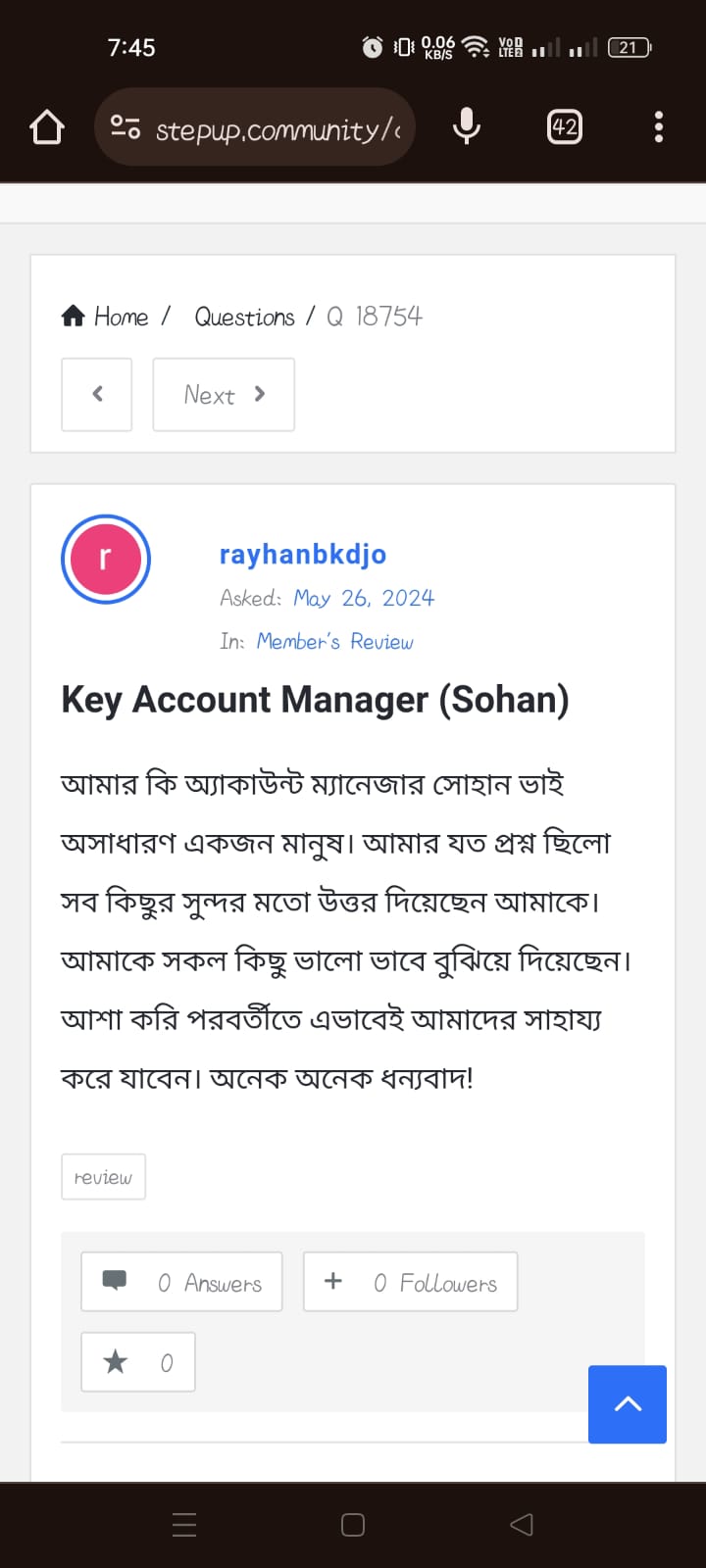The height and width of the screenshot is (1568, 706).
Task: Go to Home breadcrumb link
Action: [x=106, y=317]
